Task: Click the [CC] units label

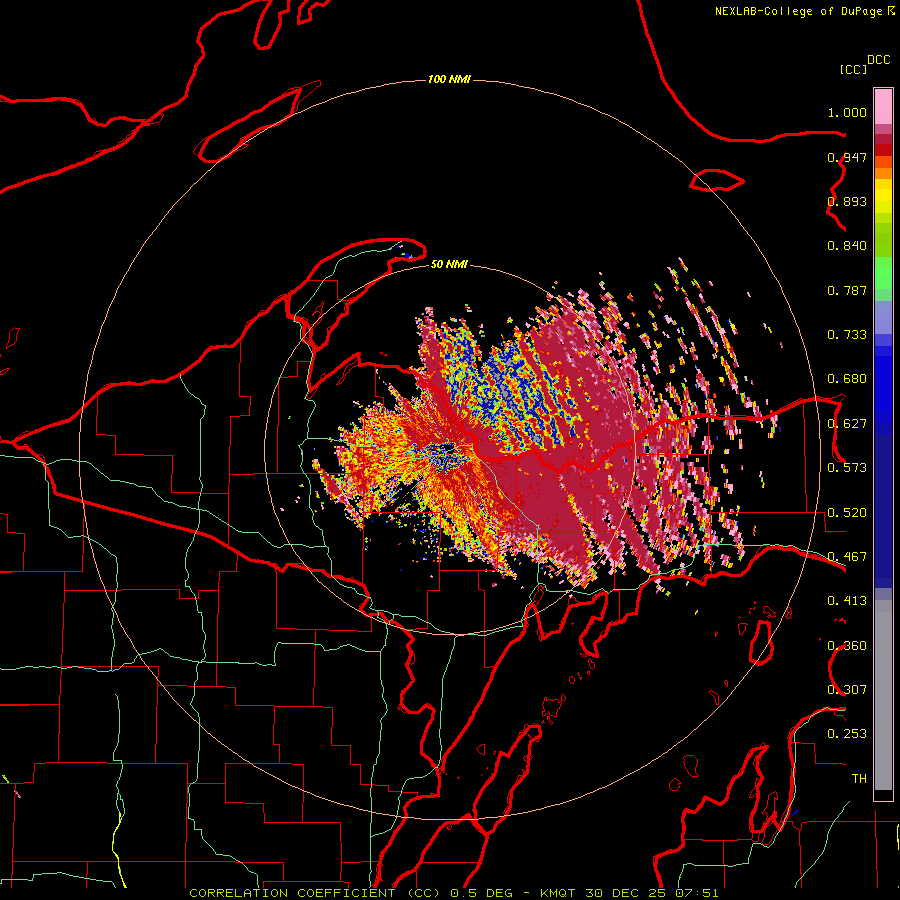Action: (853, 69)
